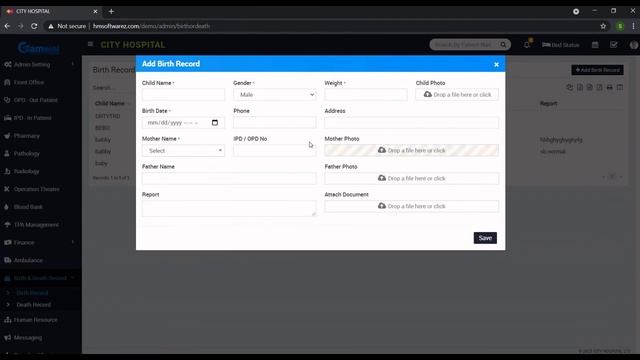Open the Mother Name Select dropdown
Screen dimensions: 640x360
(183, 151)
